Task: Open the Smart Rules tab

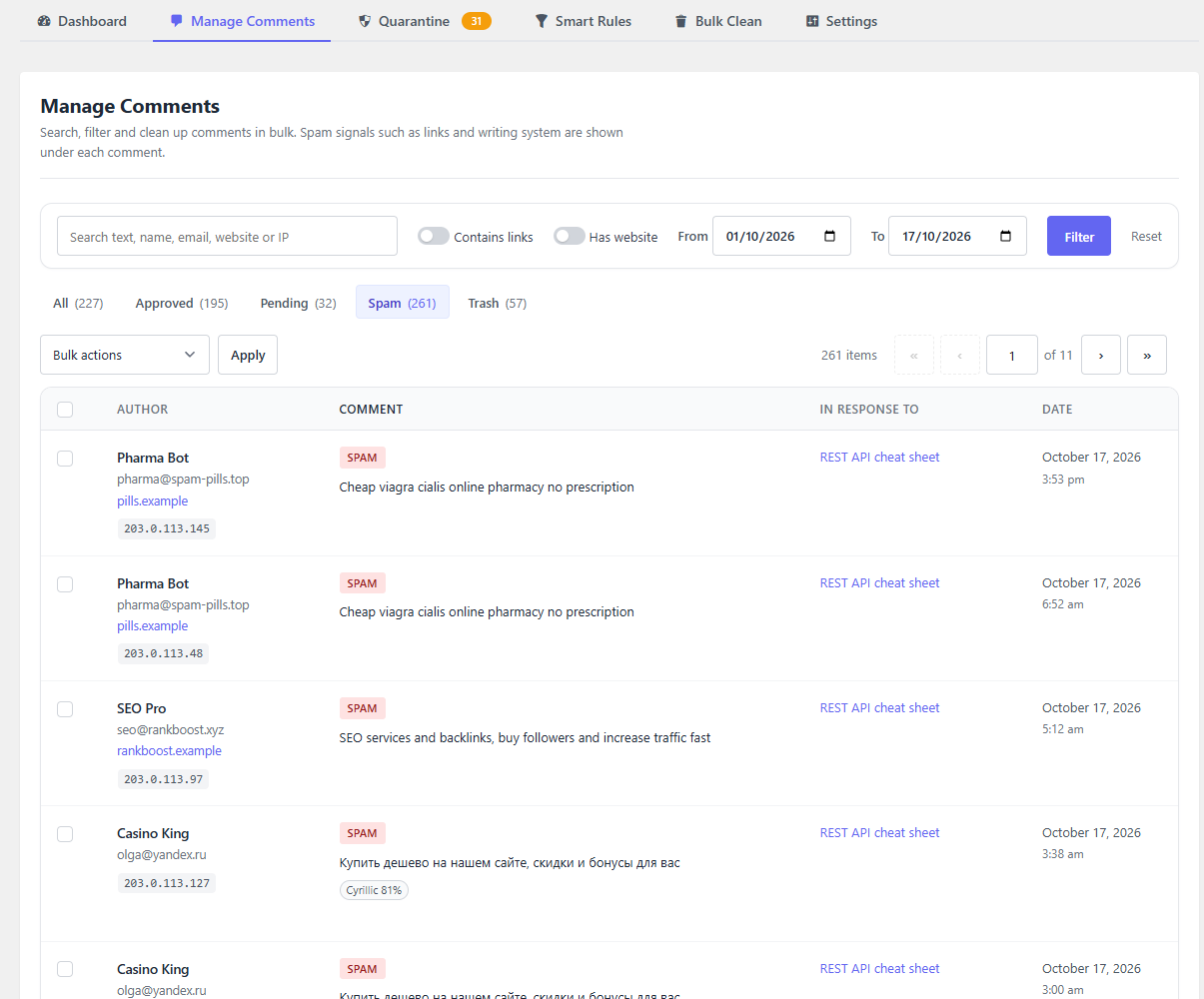Action: [584, 21]
